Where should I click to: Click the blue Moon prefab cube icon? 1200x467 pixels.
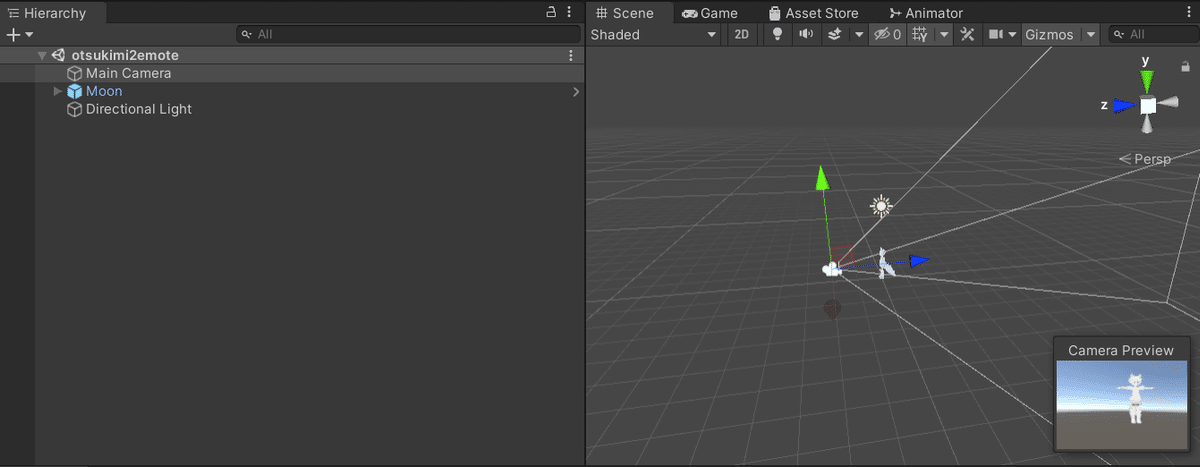(74, 92)
